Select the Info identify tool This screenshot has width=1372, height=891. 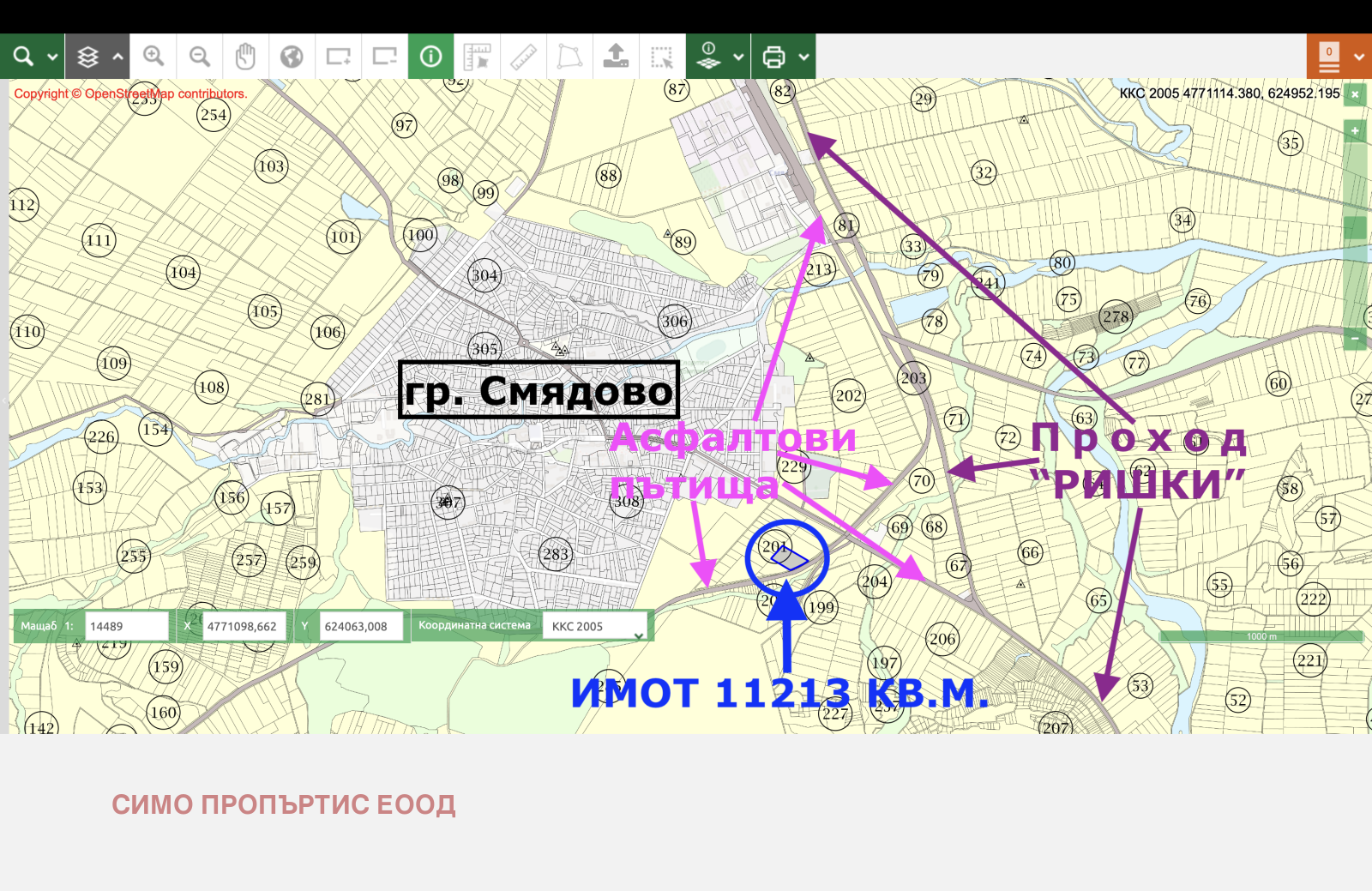[430, 56]
